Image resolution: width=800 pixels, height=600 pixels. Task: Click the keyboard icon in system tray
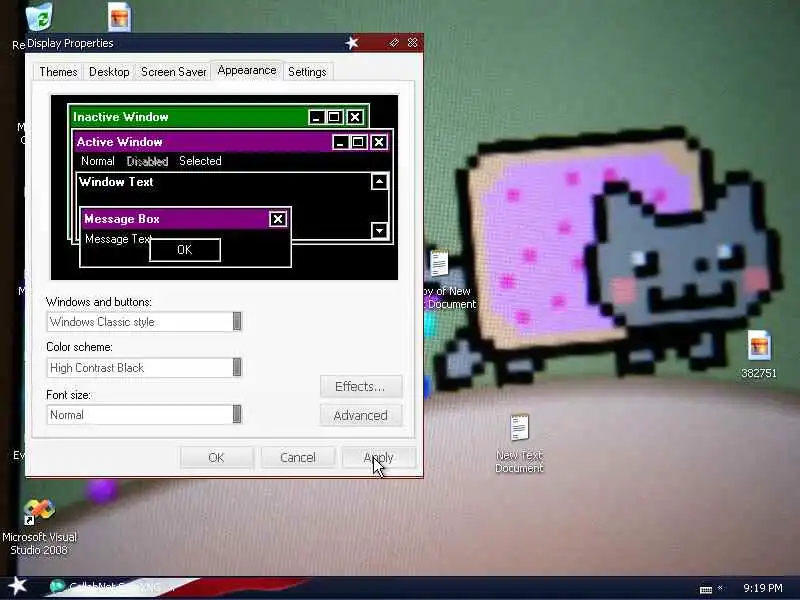tap(706, 589)
